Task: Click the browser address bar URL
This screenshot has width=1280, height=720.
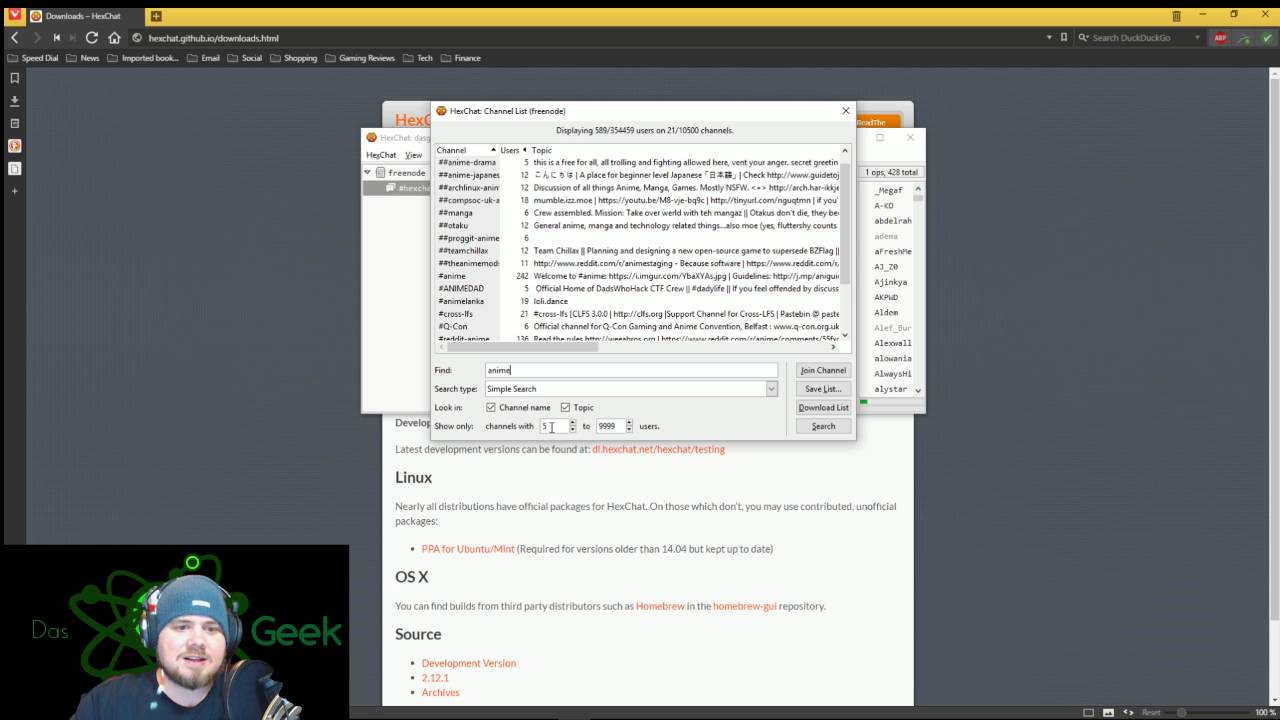Action: (214, 38)
